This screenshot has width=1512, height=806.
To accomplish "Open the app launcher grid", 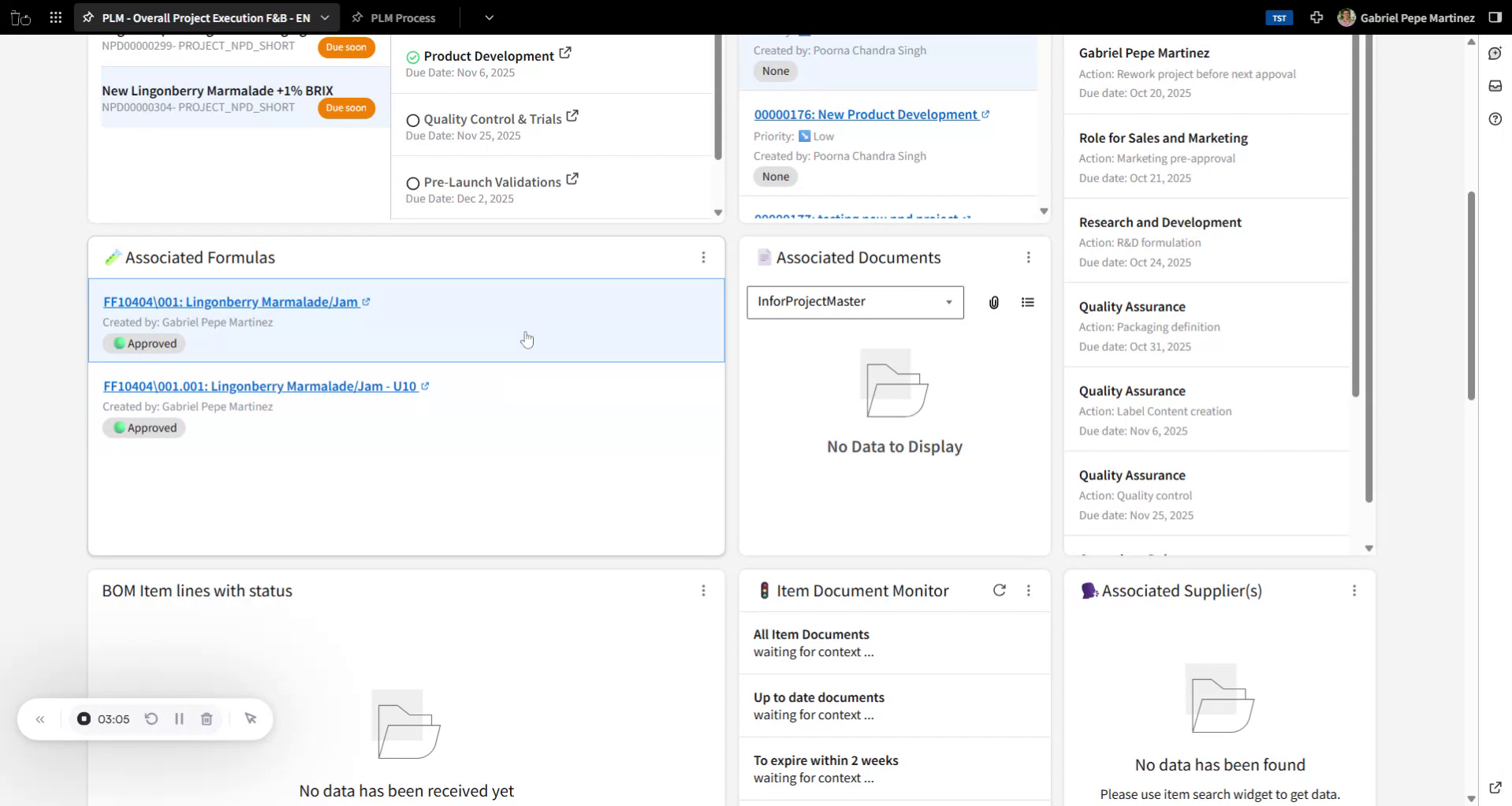I will click(55, 17).
